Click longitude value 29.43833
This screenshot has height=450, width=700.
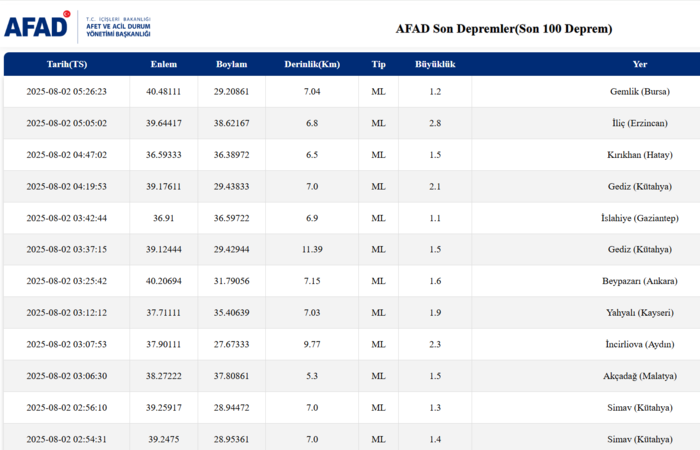(x=231, y=187)
